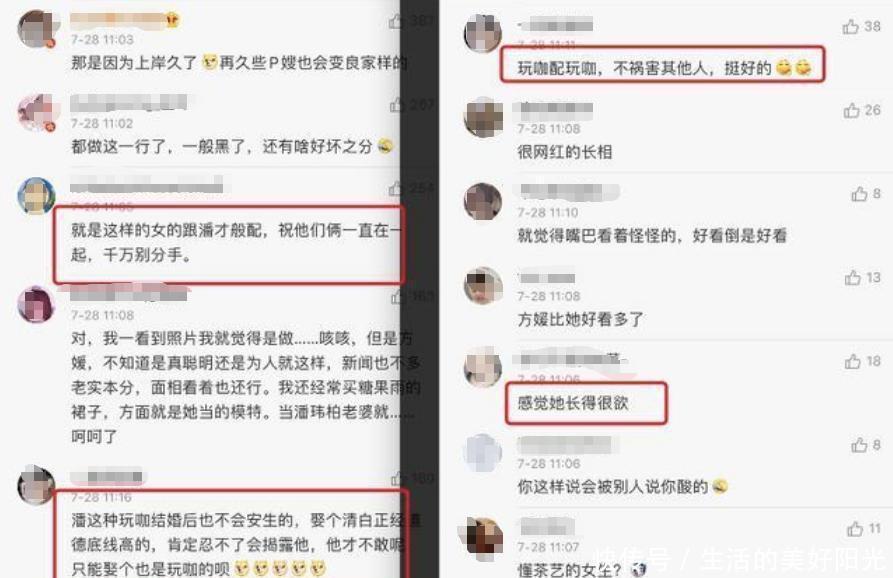Like the '那是因为上岸久了' comment
The height and width of the screenshot is (578, 893).
(396, 22)
